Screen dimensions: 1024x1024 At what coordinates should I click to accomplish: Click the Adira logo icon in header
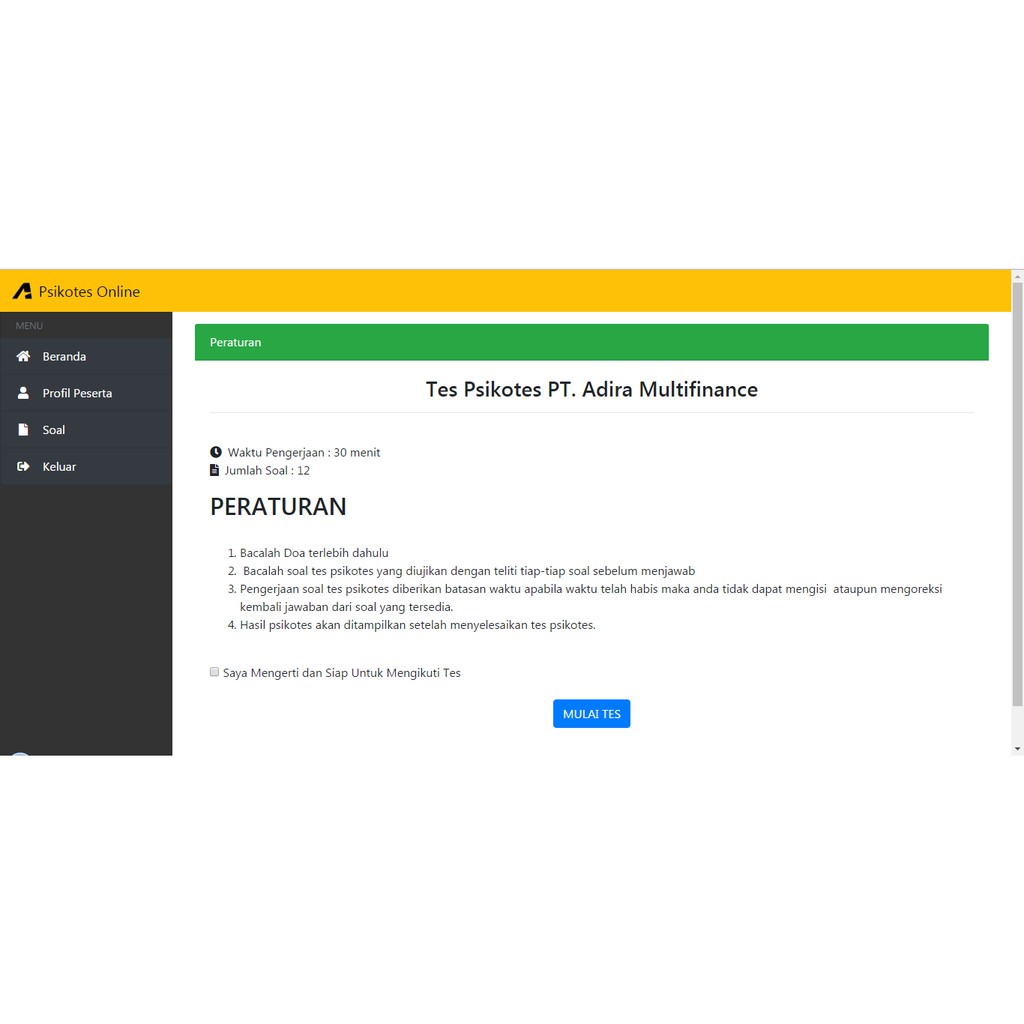[22, 291]
